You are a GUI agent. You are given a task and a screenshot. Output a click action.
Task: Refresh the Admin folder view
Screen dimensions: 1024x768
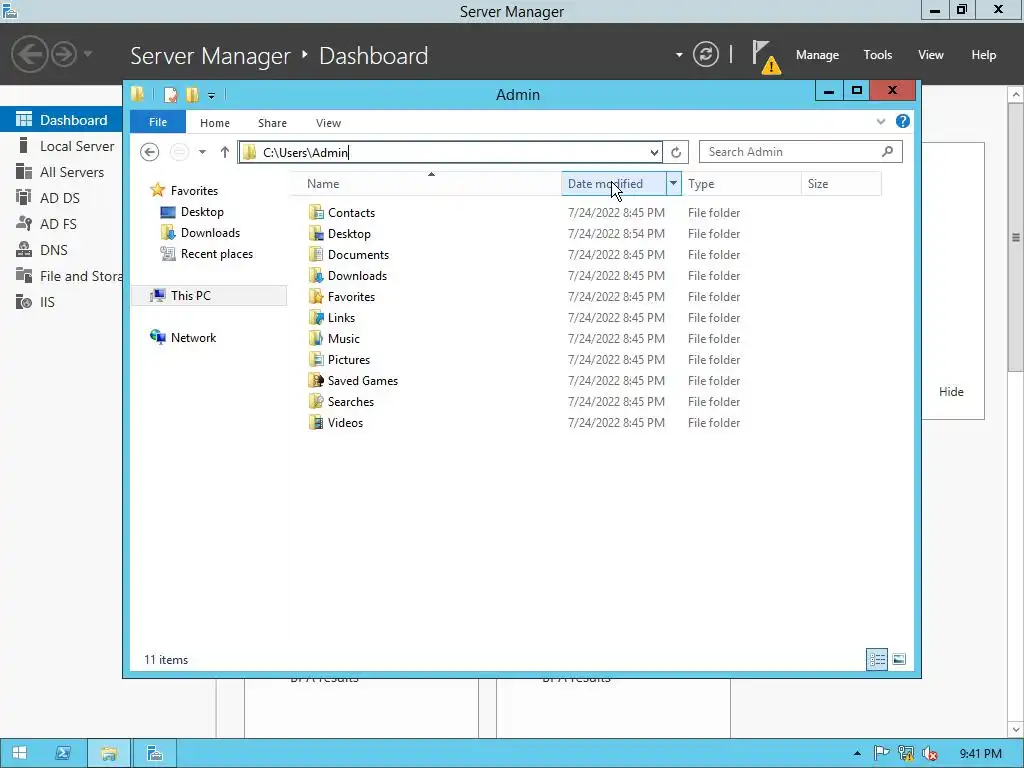(676, 152)
